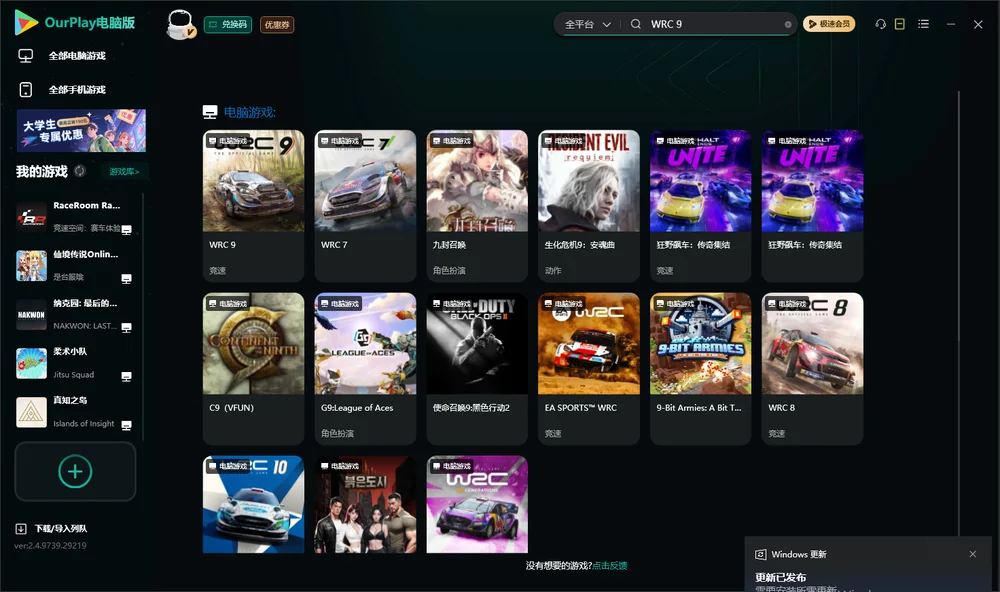
Task: Open the EA SPORTS WRC game card
Action: pyautogui.click(x=589, y=369)
